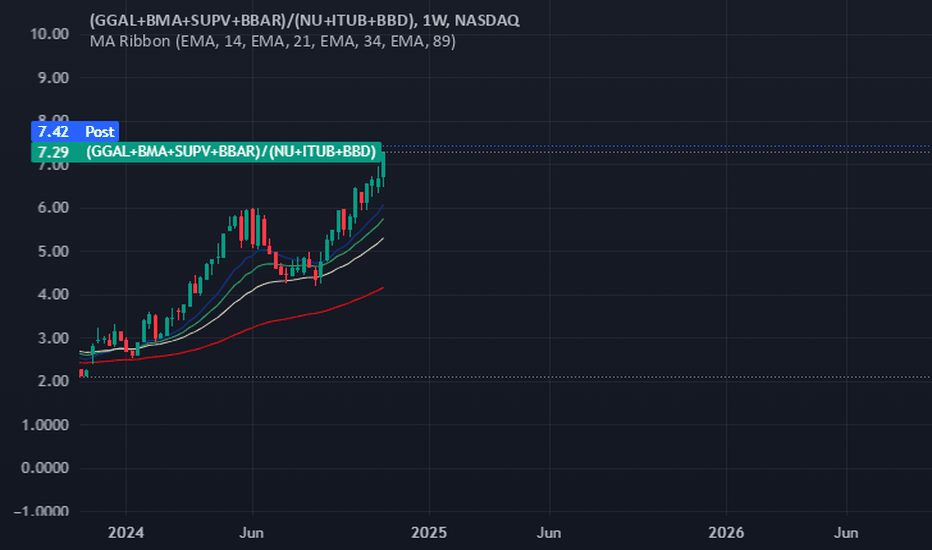The image size is (932, 550).
Task: Click the 2.00 price axis label
Action: (x=53, y=381)
